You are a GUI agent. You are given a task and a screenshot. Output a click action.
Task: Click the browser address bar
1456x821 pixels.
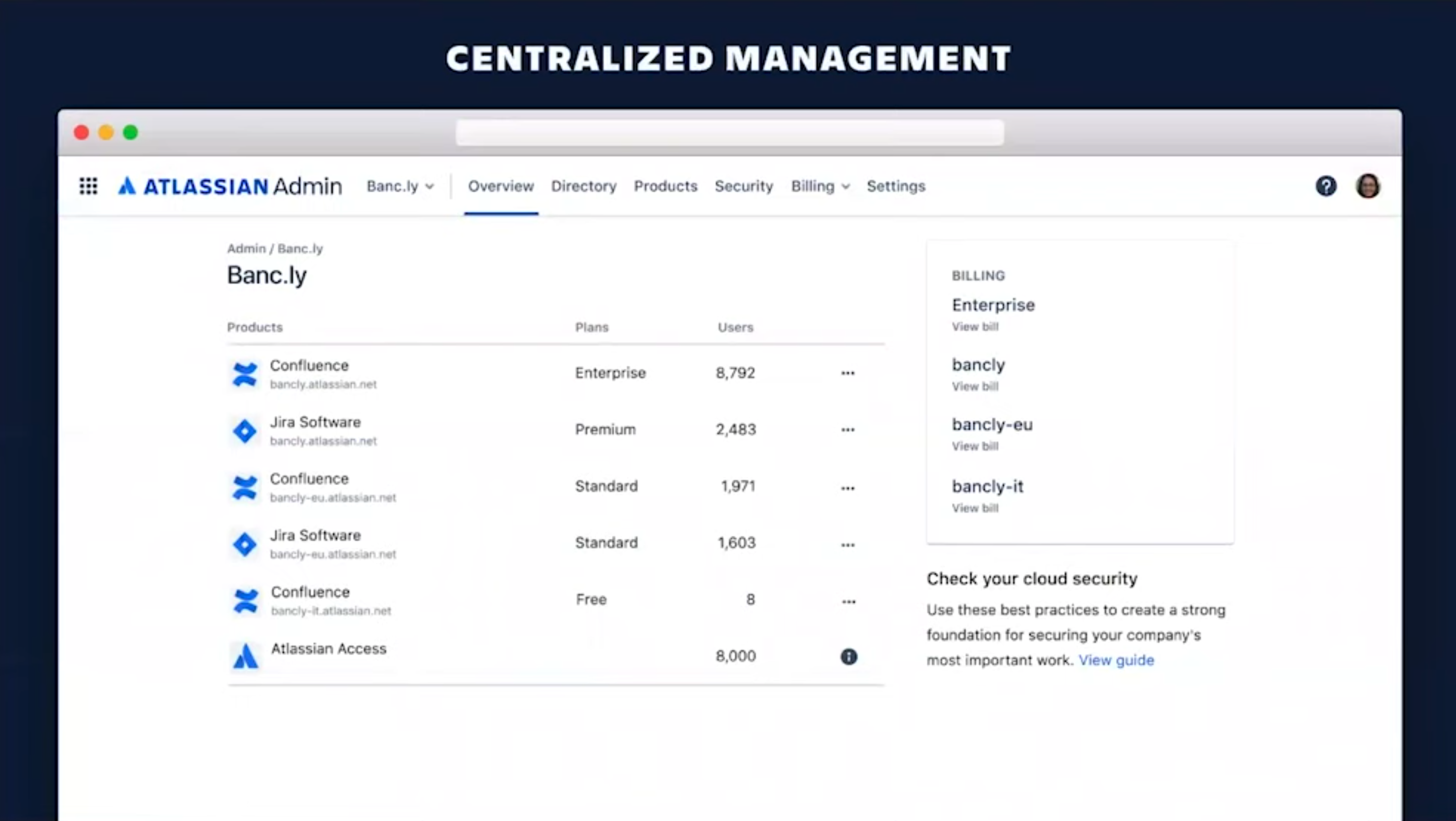[x=729, y=133]
